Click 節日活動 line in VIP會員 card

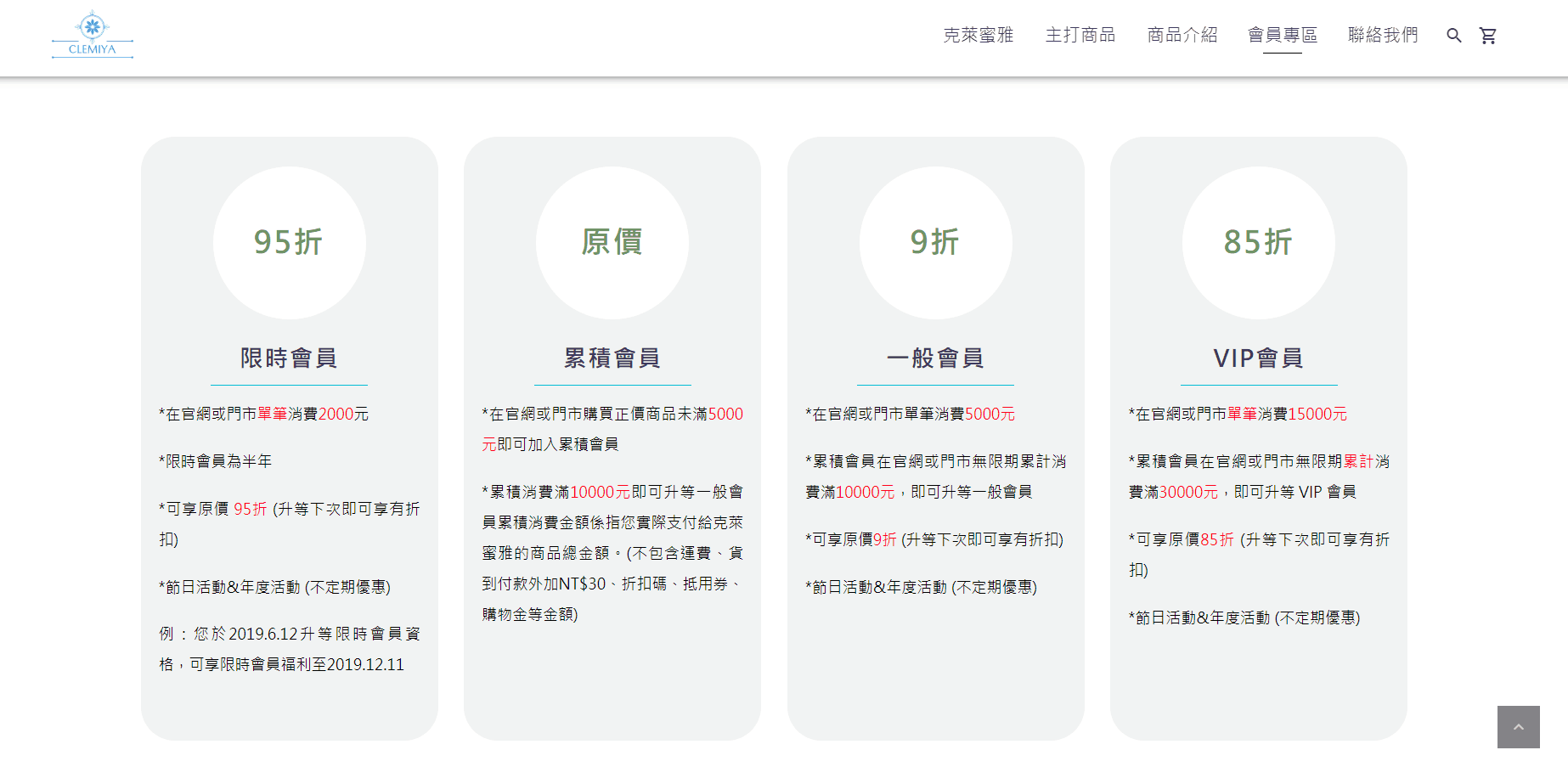(1244, 618)
